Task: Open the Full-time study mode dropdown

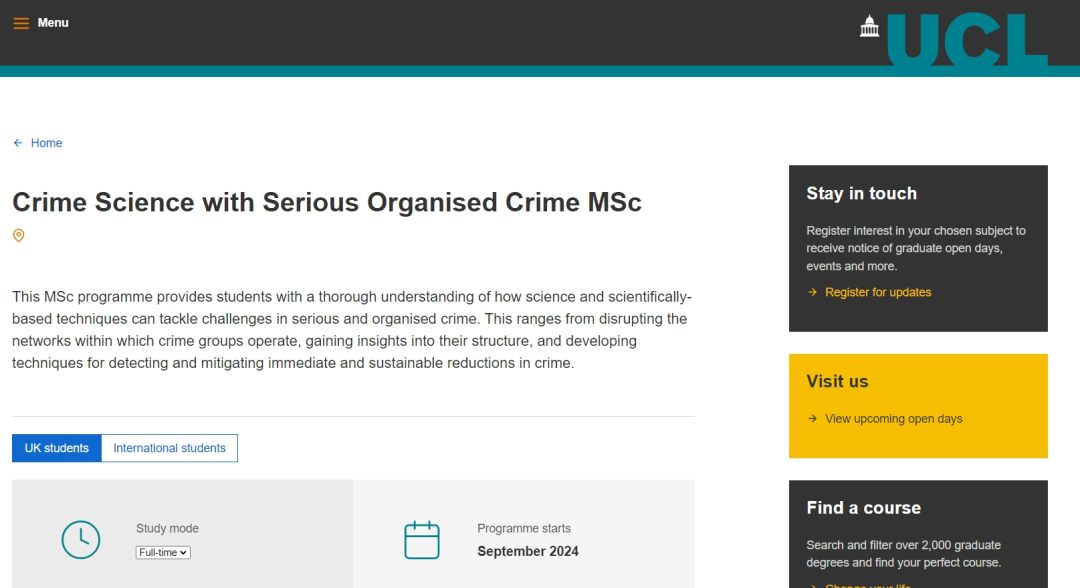Action: point(163,552)
